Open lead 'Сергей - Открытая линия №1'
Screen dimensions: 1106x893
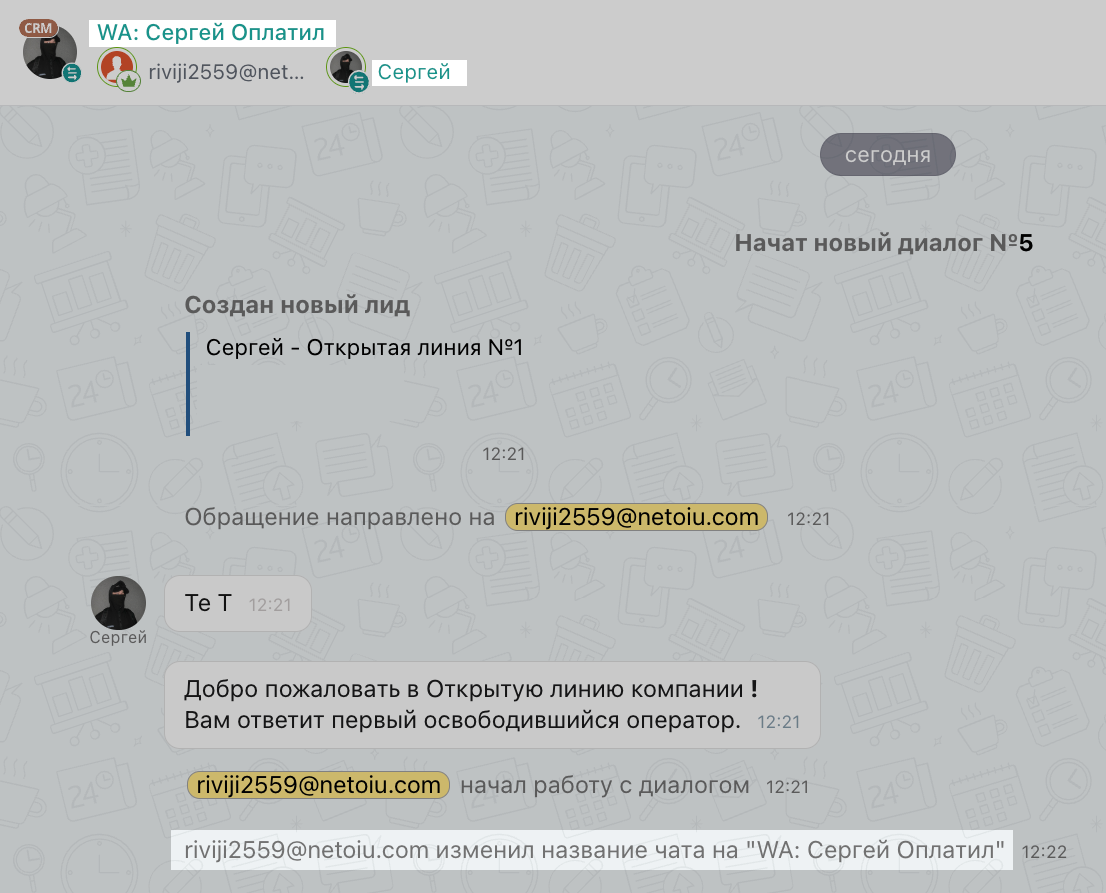point(364,349)
